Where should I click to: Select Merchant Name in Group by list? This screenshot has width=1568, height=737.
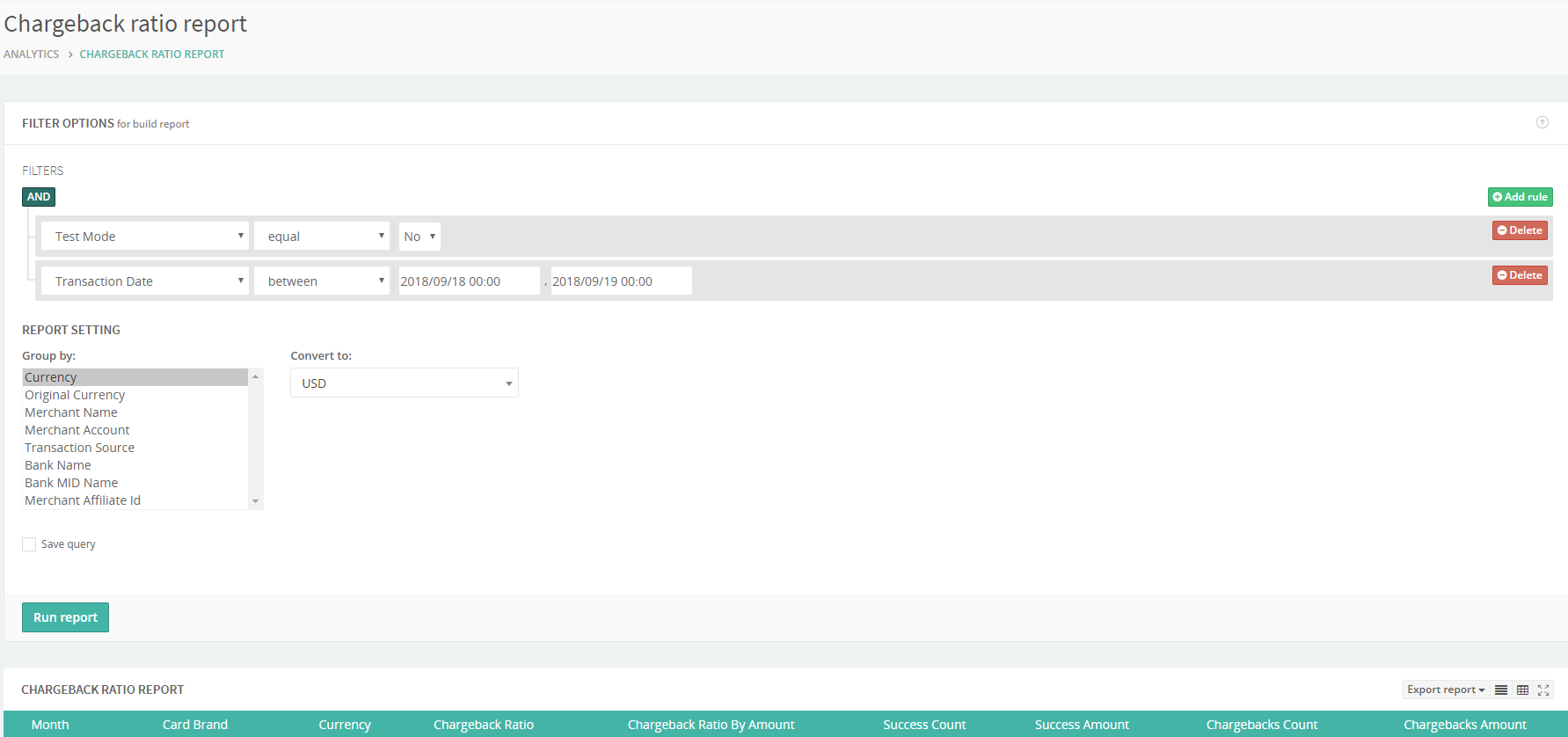[135, 412]
